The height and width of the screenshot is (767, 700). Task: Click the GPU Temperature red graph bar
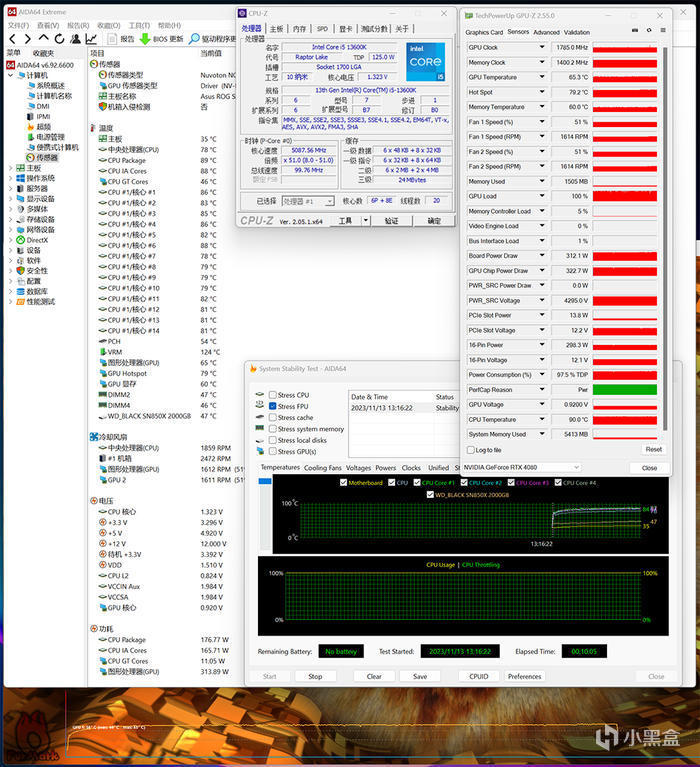625,77
